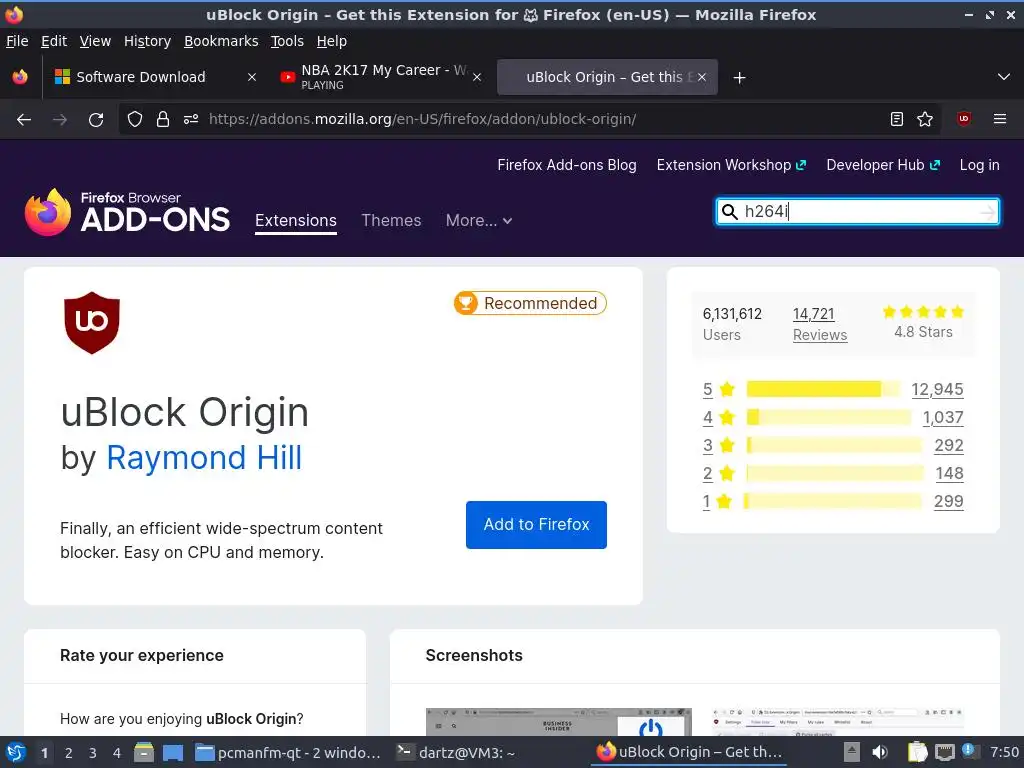1024x768 pixels.
Task: Open the View menu
Action: (x=95, y=41)
